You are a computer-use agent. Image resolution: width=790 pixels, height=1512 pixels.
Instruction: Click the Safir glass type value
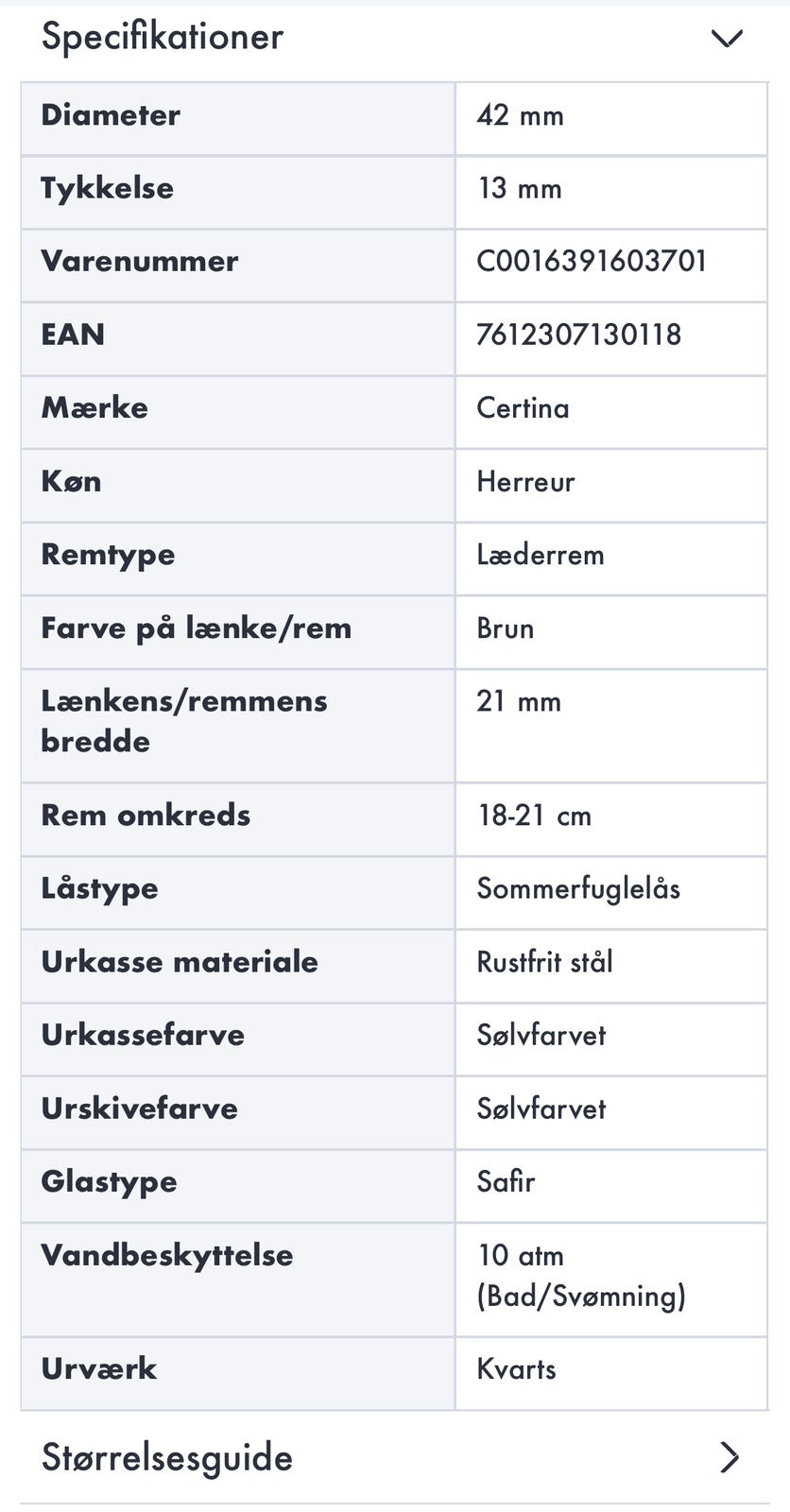506,1182
